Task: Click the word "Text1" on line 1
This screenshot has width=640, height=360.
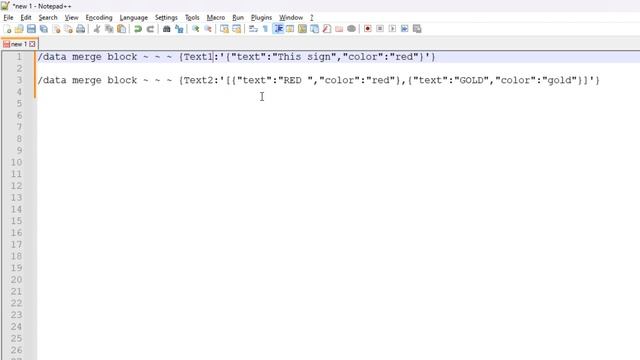Action: (x=198, y=57)
